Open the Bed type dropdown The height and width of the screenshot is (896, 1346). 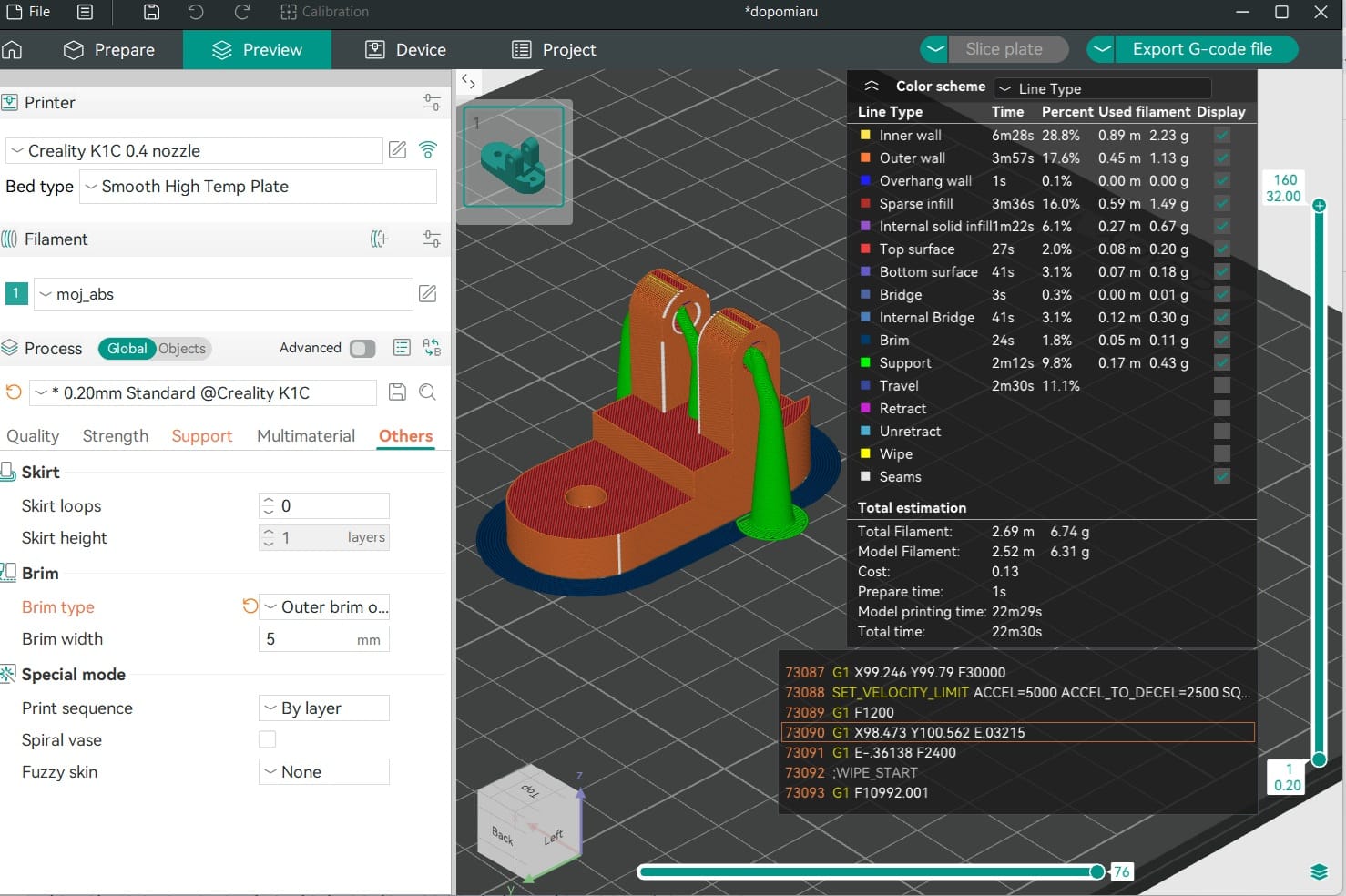(259, 187)
